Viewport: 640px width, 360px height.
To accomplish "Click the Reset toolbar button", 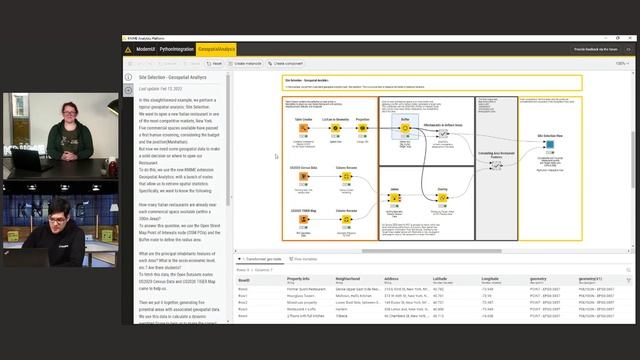I will point(214,64).
